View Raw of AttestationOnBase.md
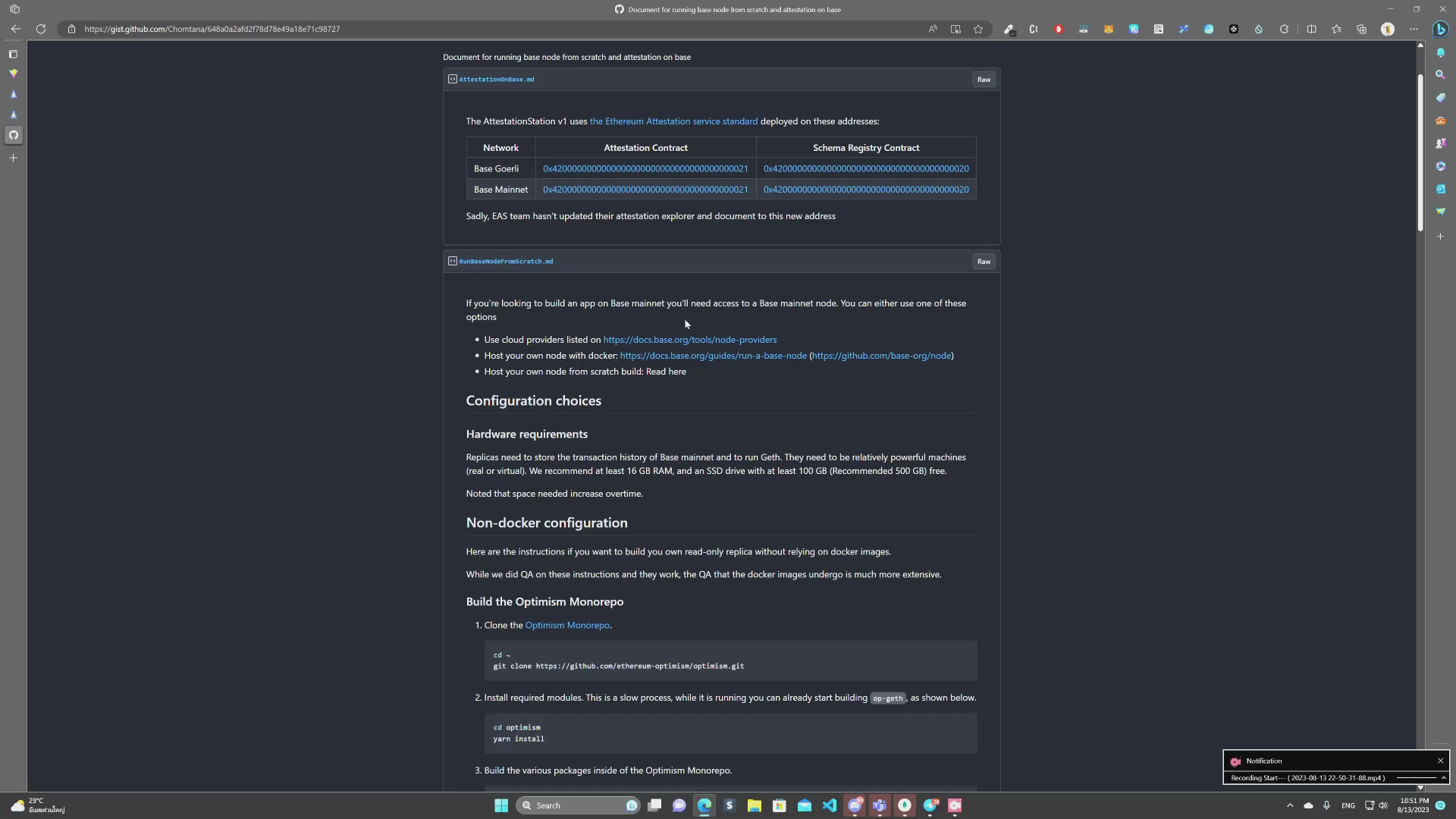The image size is (1456, 819). (984, 79)
